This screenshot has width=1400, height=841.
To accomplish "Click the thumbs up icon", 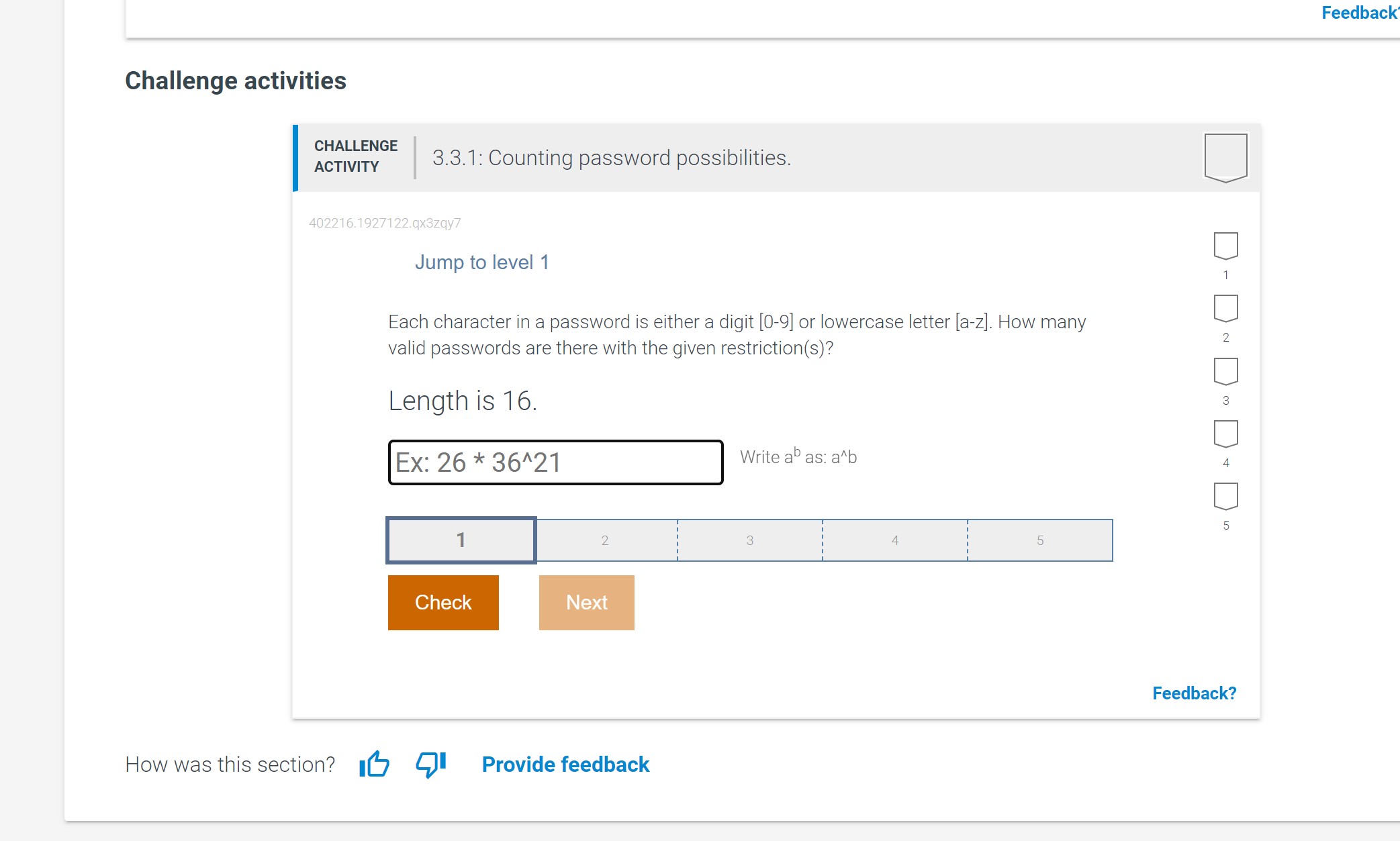I will pyautogui.click(x=374, y=764).
